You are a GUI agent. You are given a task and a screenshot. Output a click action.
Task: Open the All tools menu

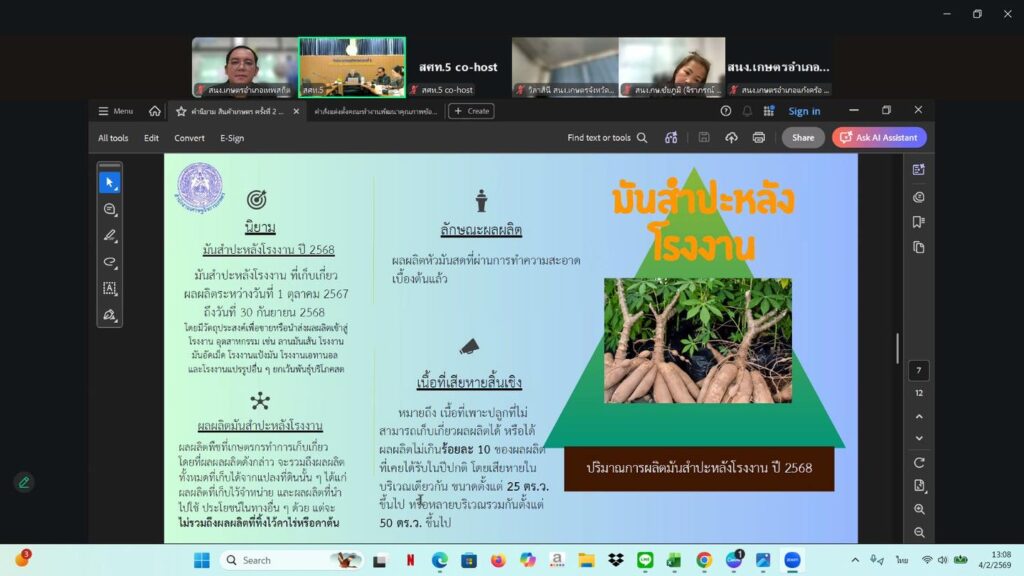[x=113, y=138]
